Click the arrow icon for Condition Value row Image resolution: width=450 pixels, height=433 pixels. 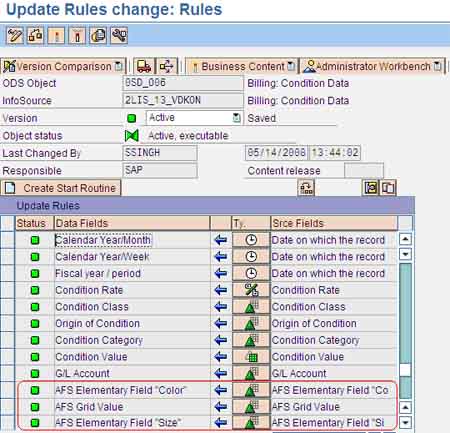(221, 357)
